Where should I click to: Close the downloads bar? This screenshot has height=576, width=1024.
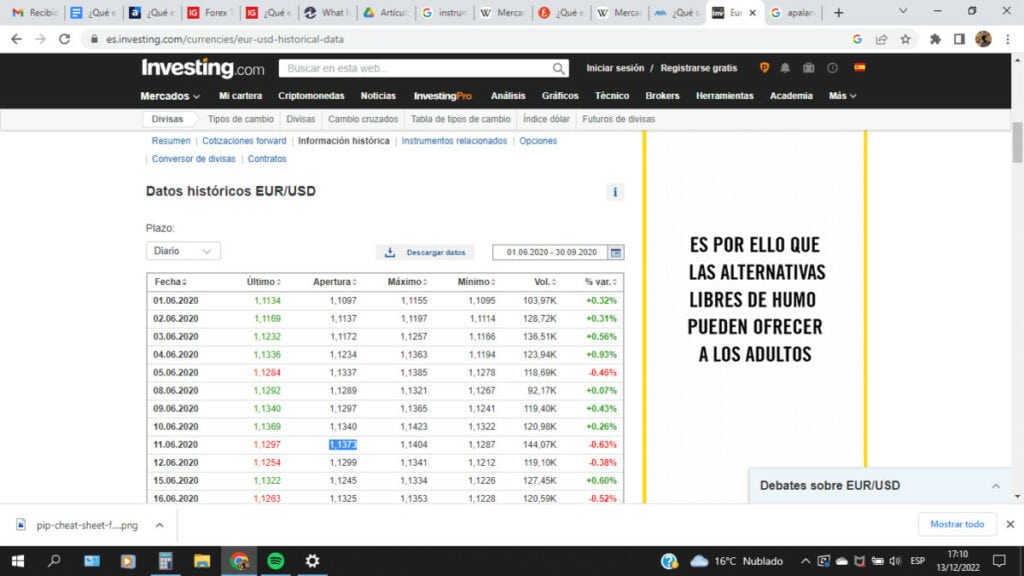coord(1010,524)
